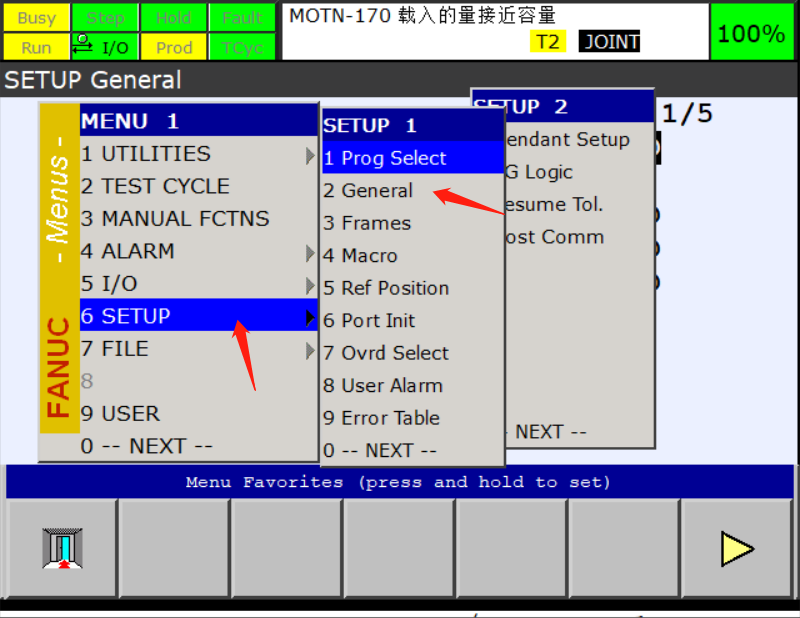
Task: Click the Prod status indicator
Action: pyautogui.click(x=174, y=47)
